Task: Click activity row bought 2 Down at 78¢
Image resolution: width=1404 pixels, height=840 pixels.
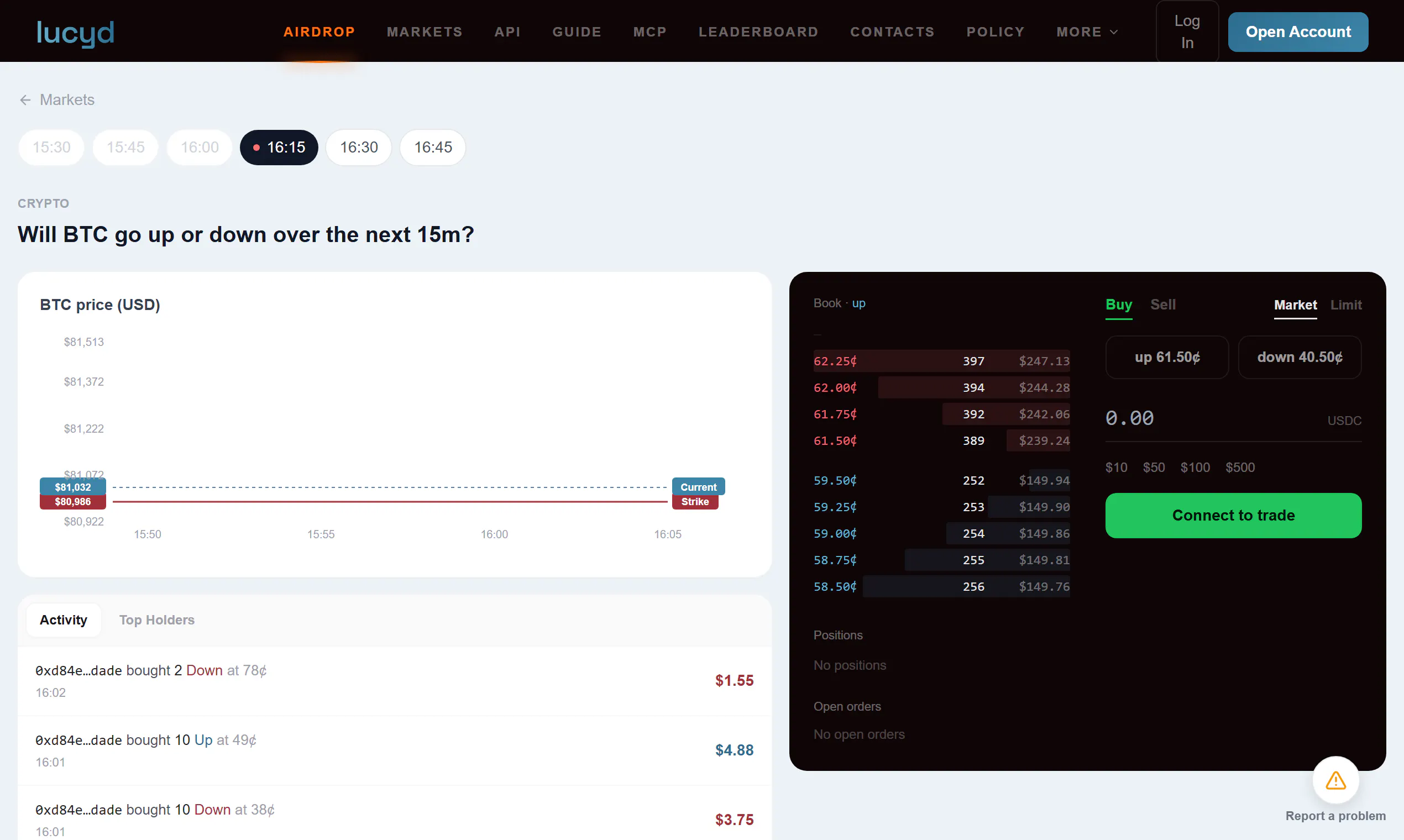Action: coord(395,681)
